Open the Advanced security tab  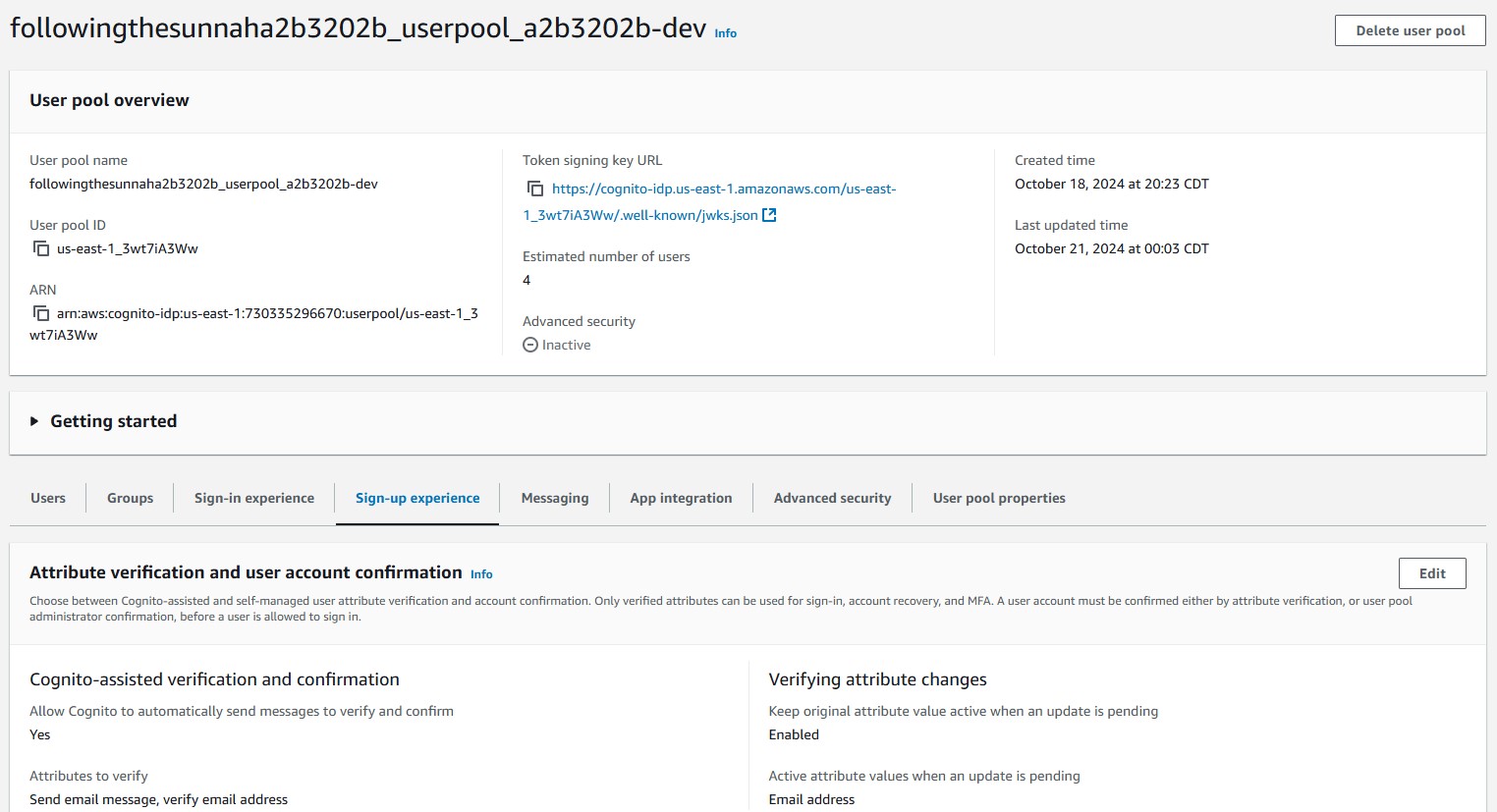(833, 498)
